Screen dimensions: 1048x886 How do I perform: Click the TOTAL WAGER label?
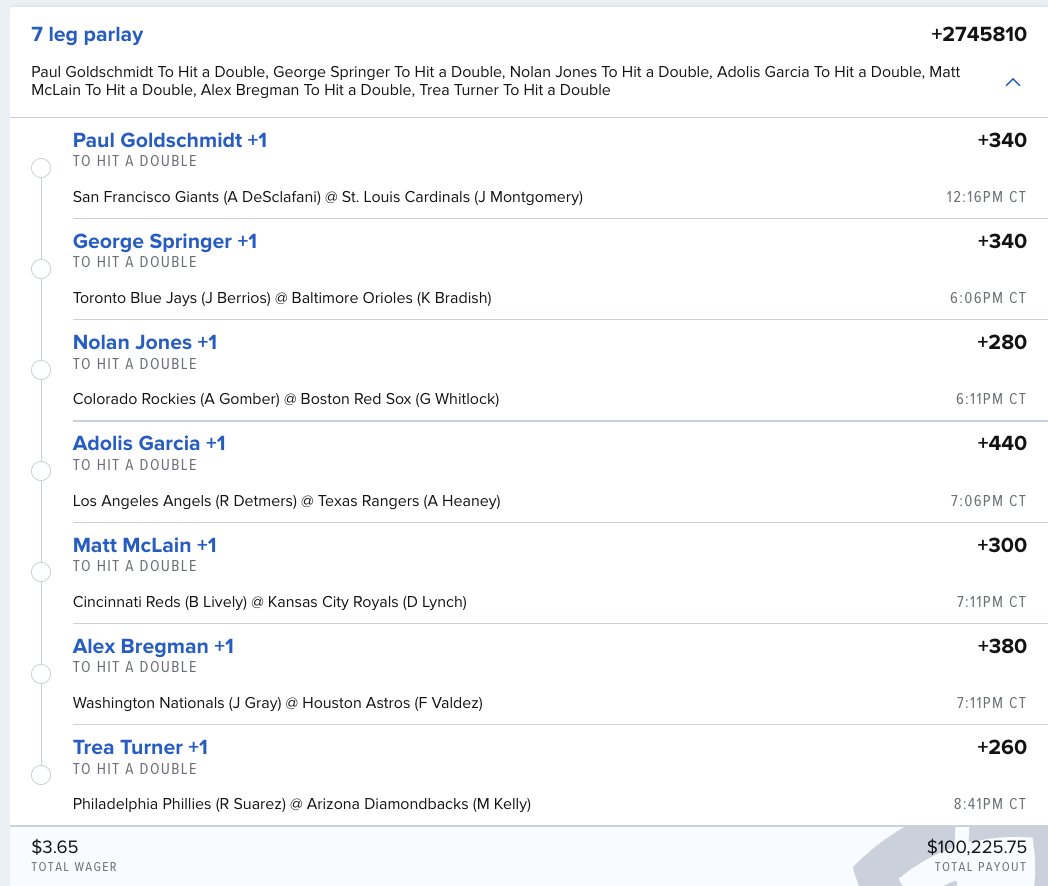pyautogui.click(x=74, y=867)
